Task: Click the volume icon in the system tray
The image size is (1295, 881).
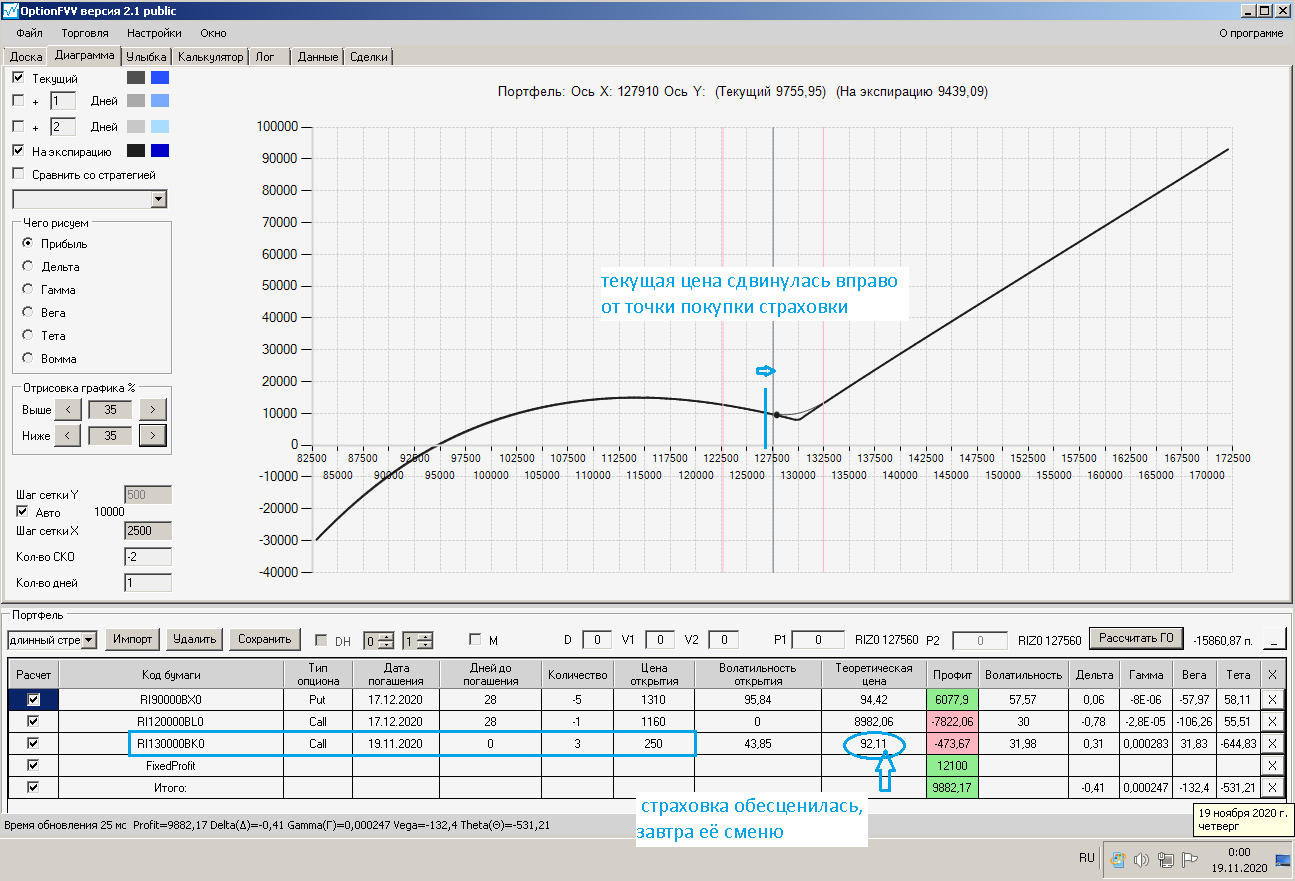Action: [1142, 858]
